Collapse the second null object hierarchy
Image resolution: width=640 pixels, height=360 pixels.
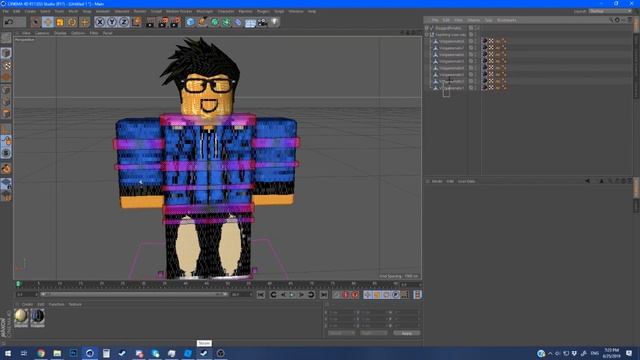[x=427, y=35]
